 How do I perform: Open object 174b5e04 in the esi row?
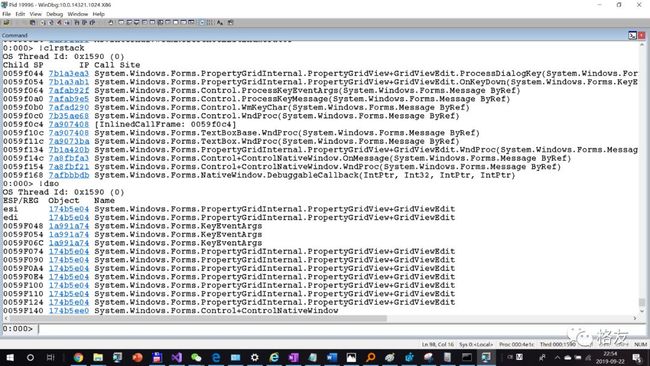pos(69,209)
